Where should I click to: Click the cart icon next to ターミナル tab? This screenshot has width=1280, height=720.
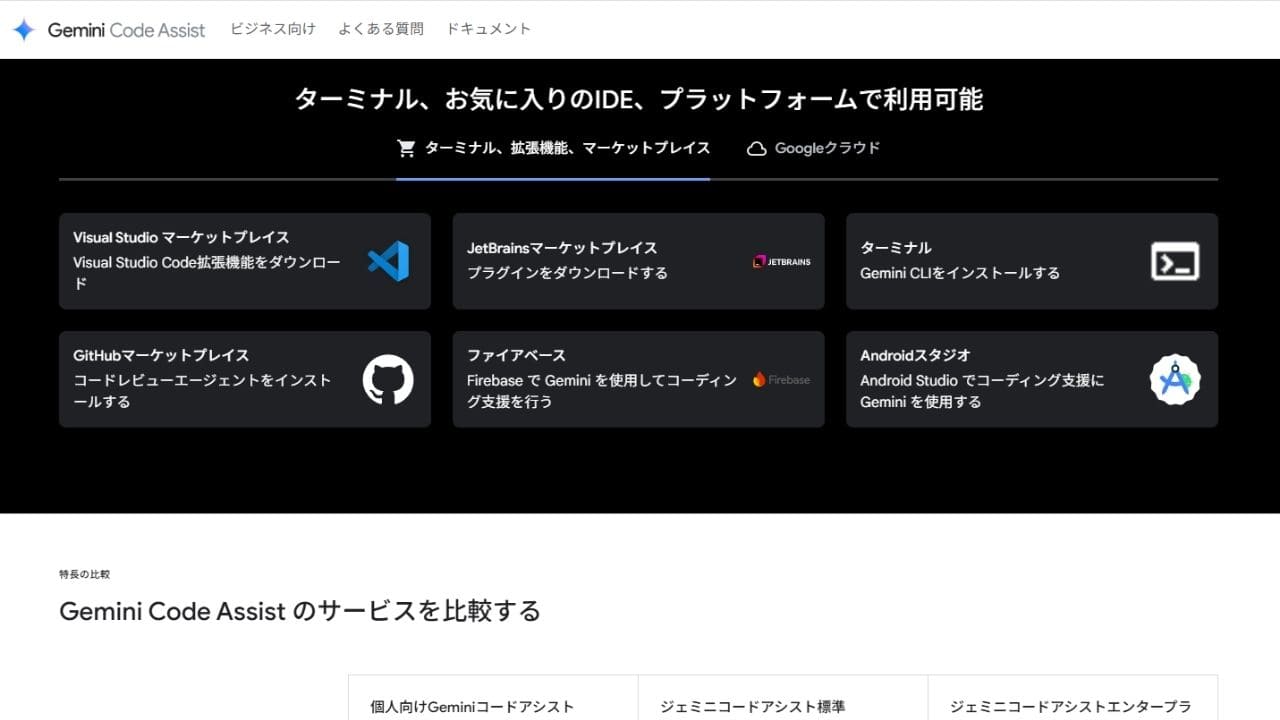click(x=406, y=147)
